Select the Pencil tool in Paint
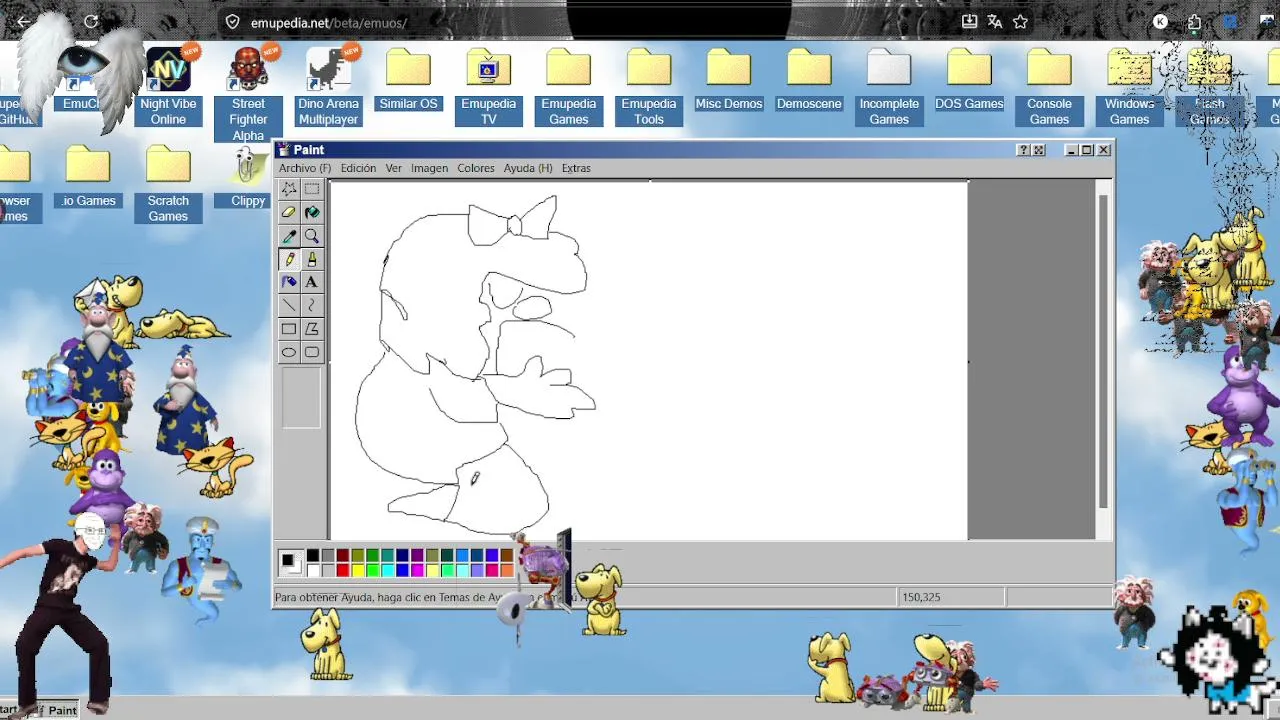1280x720 pixels. [x=289, y=259]
